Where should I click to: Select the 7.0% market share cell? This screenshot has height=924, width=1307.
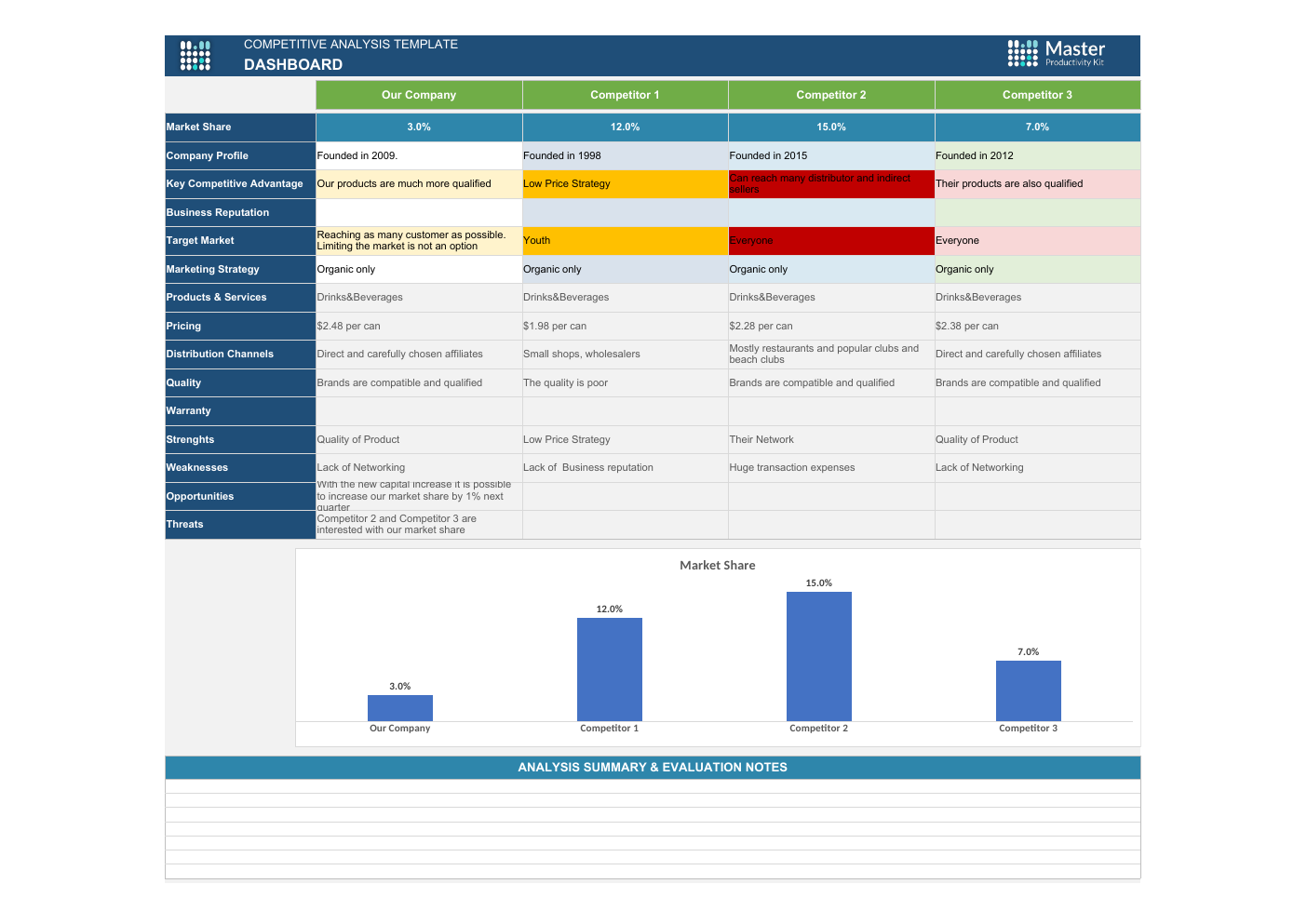1038,127
